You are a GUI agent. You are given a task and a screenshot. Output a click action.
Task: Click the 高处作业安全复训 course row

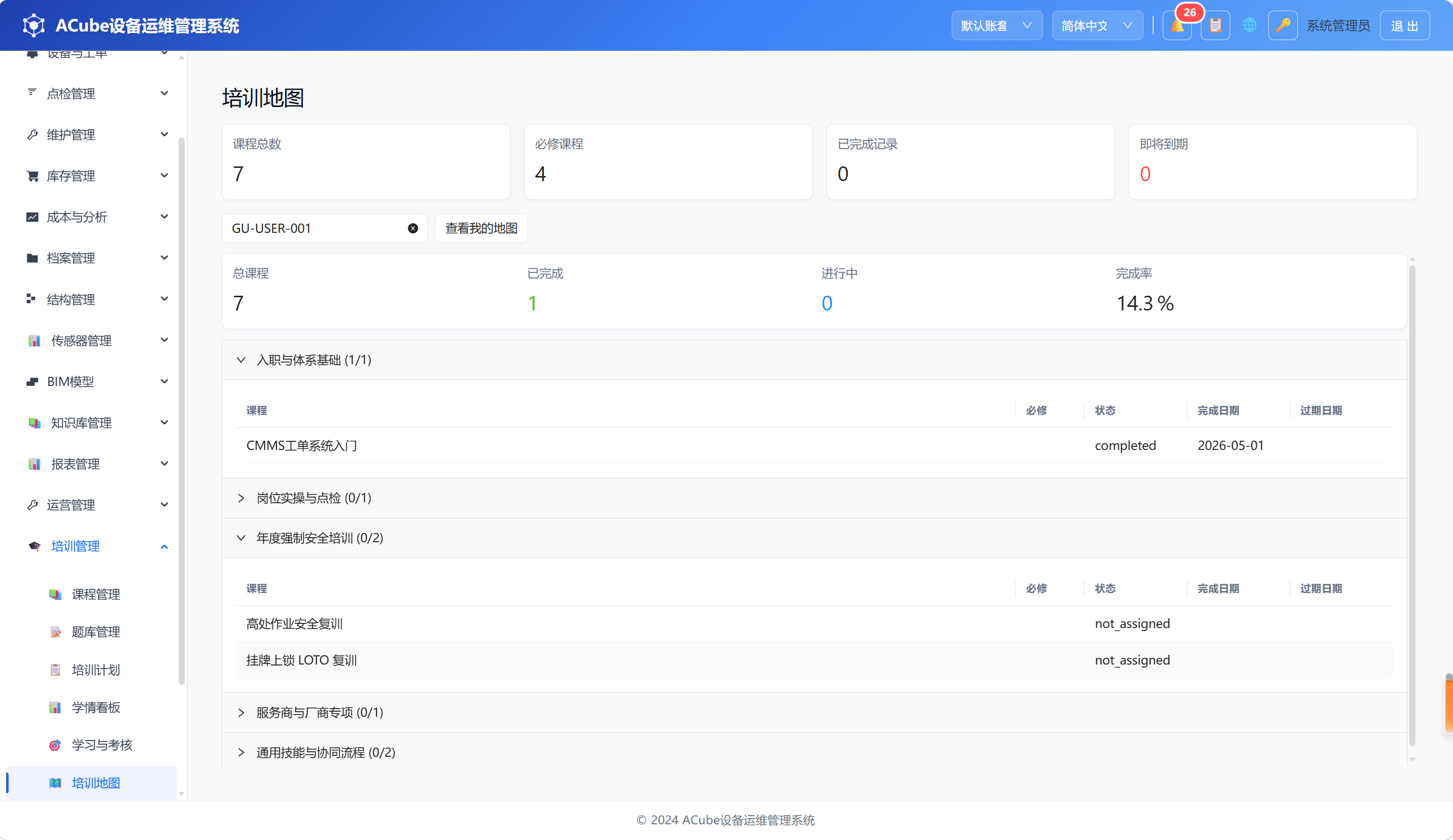pos(814,623)
